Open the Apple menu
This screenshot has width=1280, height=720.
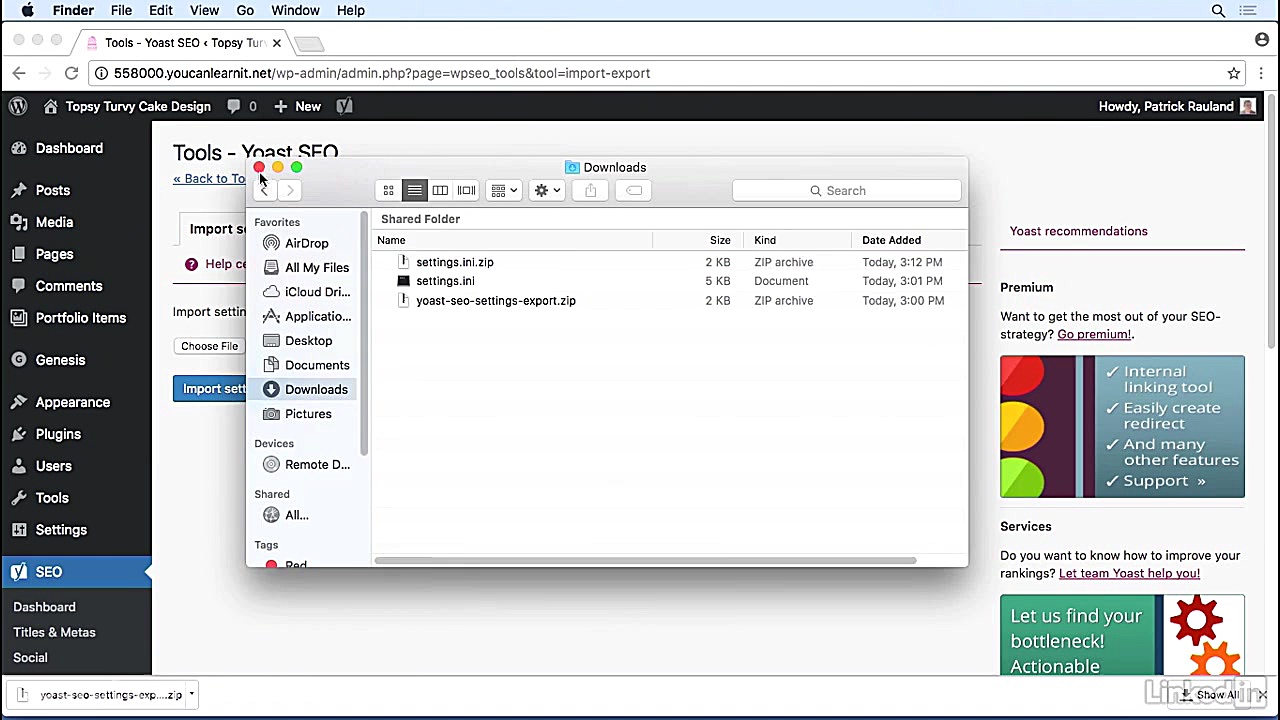tap(28, 10)
